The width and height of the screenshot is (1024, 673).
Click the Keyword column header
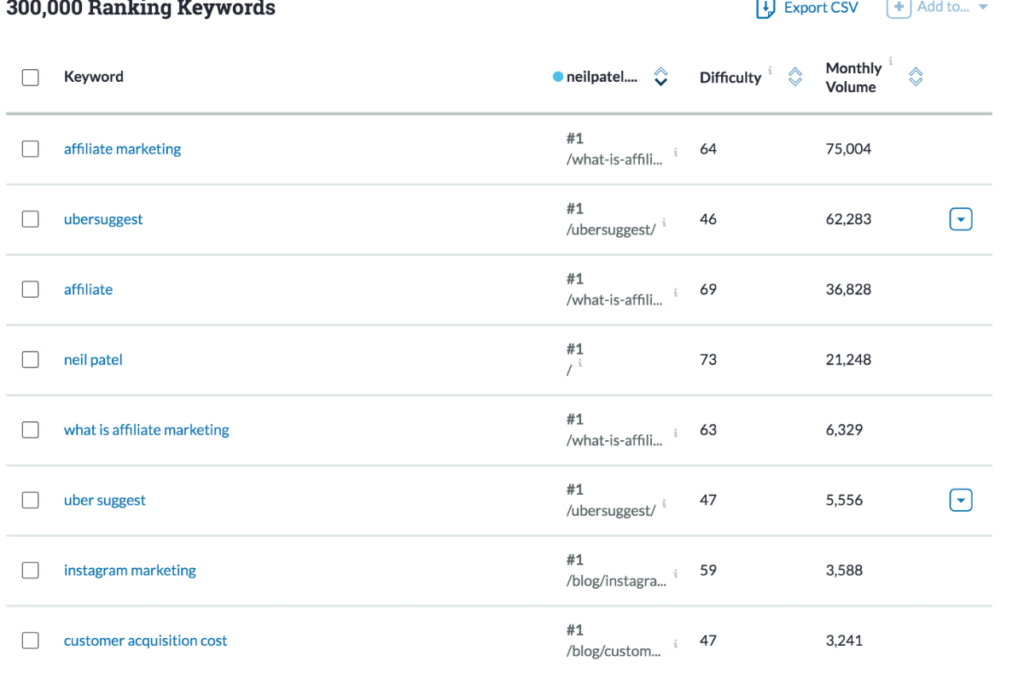pos(93,77)
